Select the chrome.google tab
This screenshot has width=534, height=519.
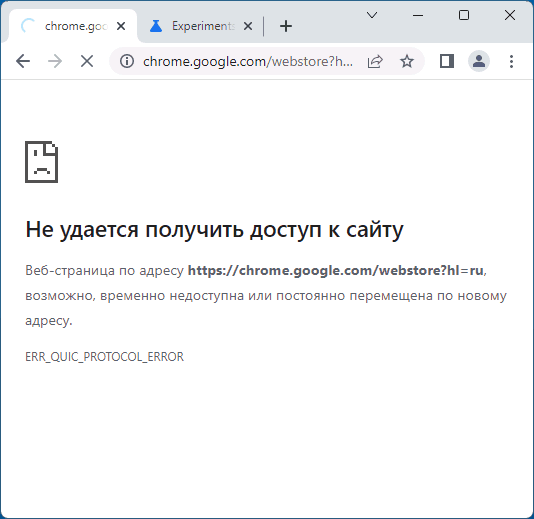(73, 26)
